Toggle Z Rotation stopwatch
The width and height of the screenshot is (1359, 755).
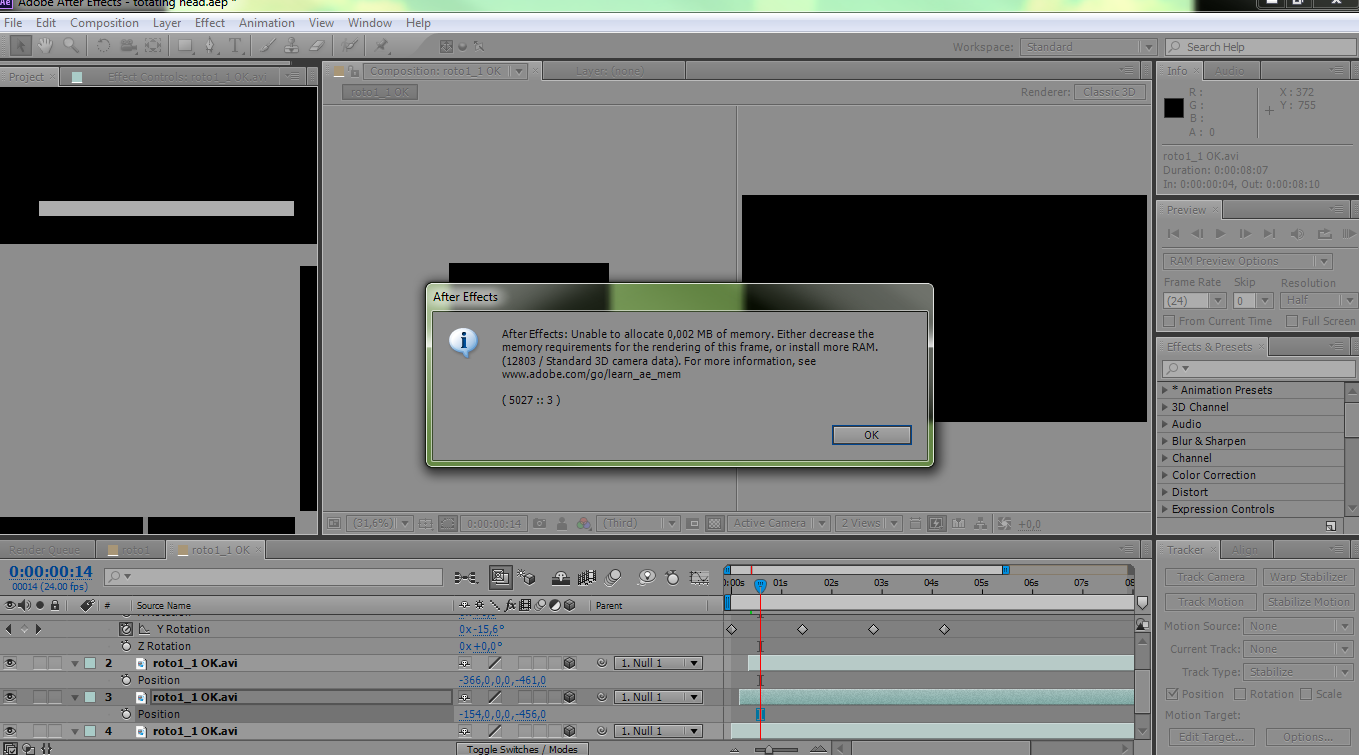126,646
